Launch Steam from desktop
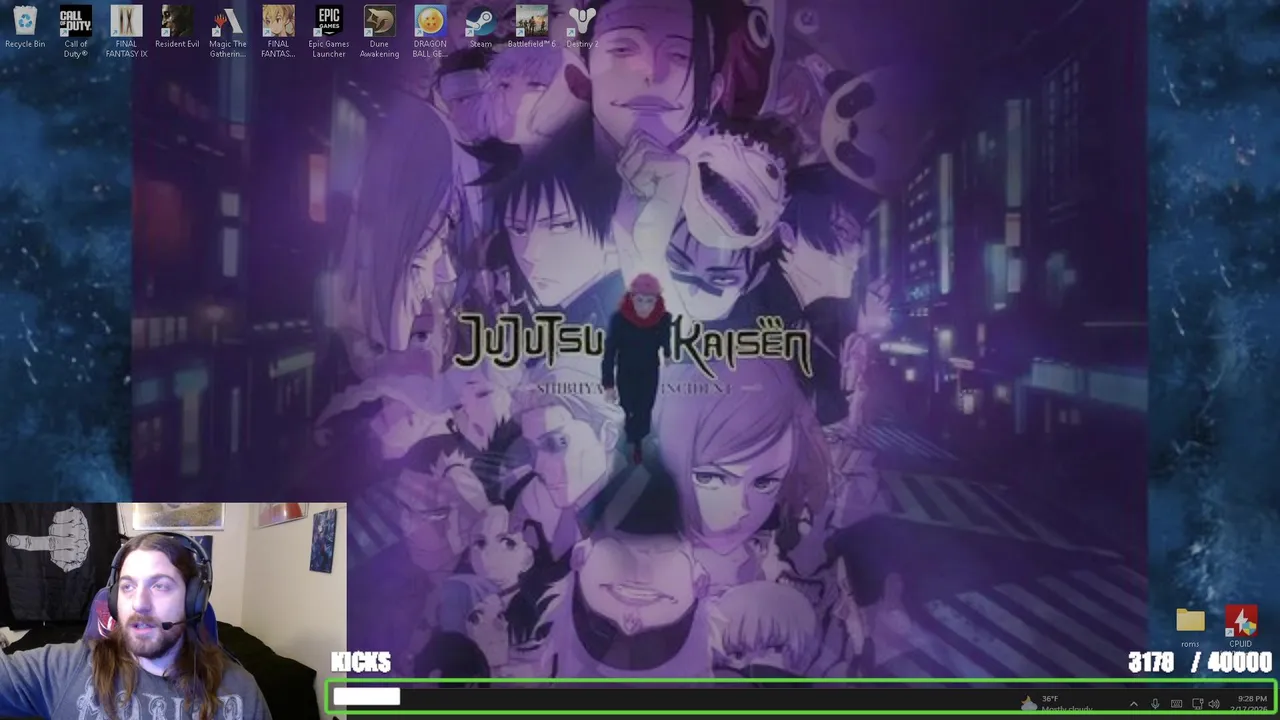The width and height of the screenshot is (1280, 720). [481, 28]
